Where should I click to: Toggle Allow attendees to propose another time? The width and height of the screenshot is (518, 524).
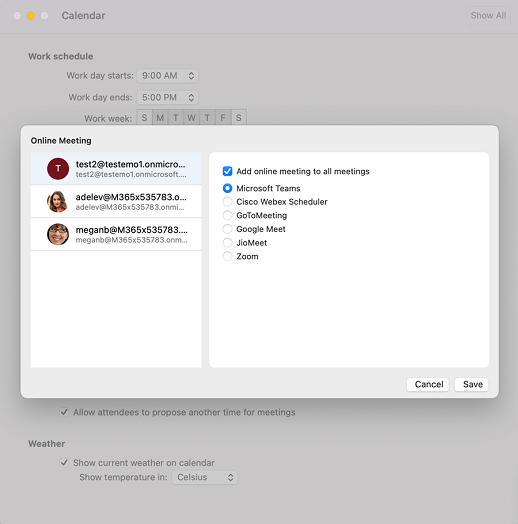[64, 412]
